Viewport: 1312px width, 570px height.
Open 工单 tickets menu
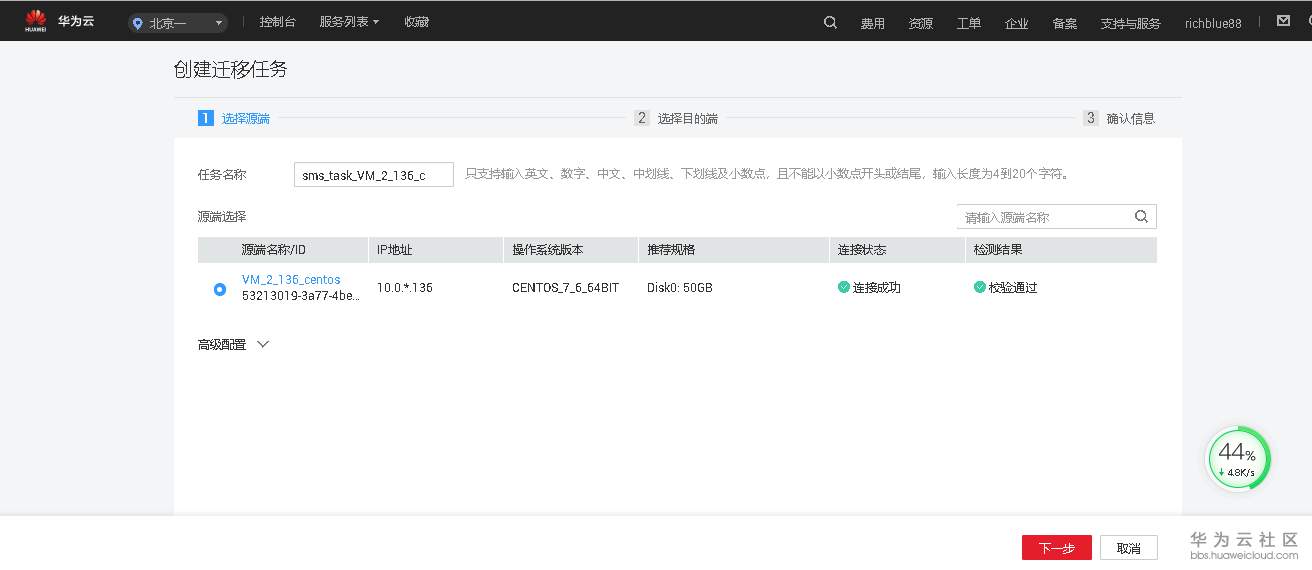tap(969, 23)
